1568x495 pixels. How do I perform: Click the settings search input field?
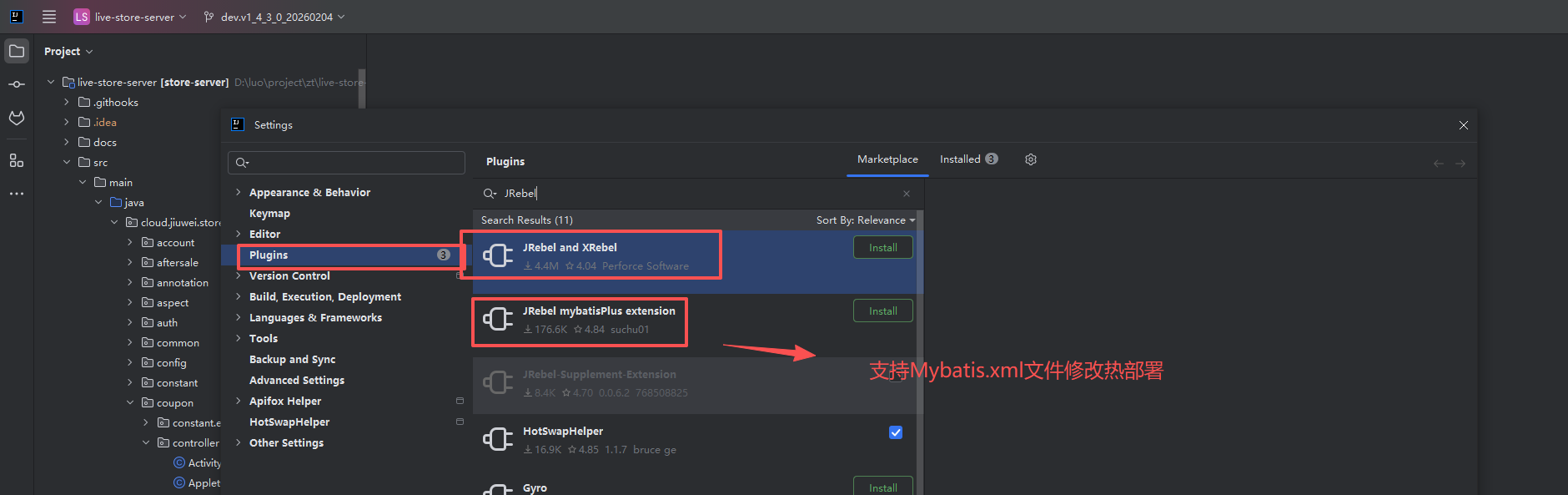pos(346,162)
